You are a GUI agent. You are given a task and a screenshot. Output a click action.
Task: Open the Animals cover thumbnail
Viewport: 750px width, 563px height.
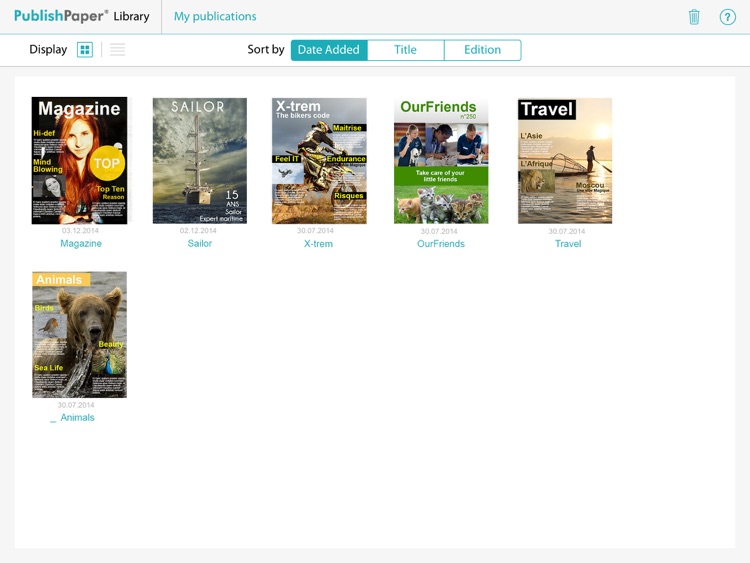[79, 335]
